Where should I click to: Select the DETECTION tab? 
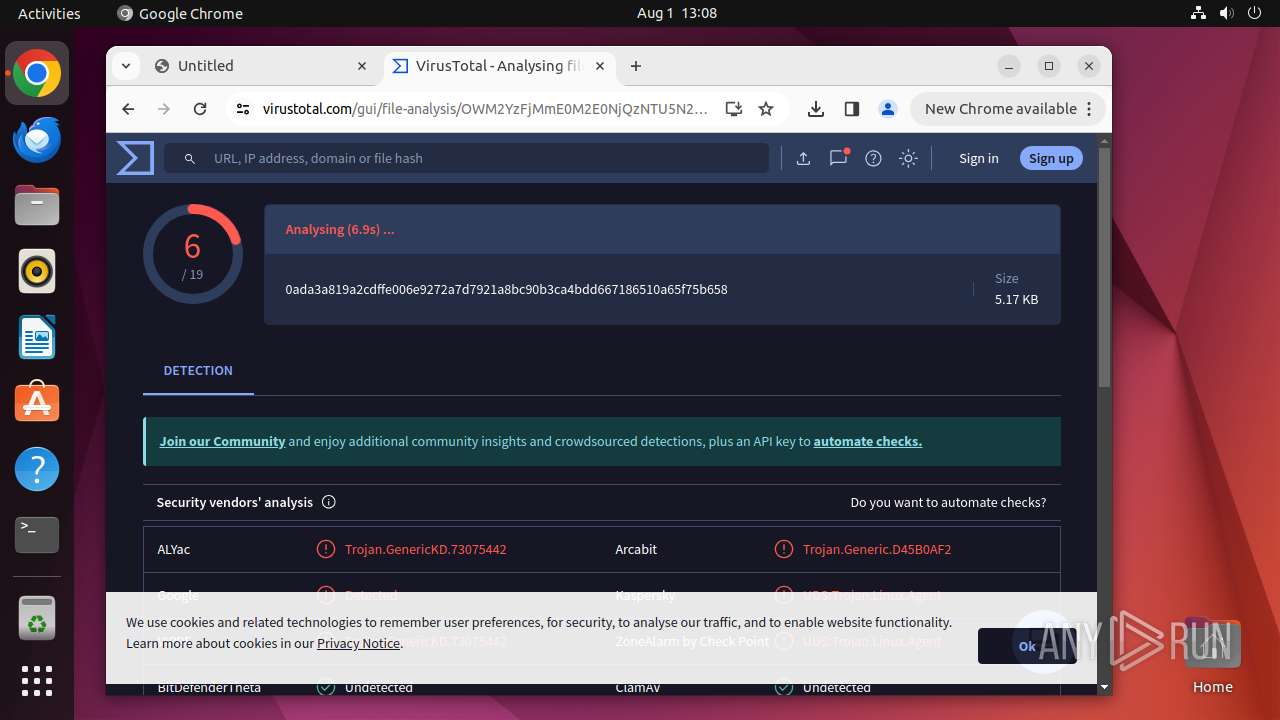pos(198,370)
